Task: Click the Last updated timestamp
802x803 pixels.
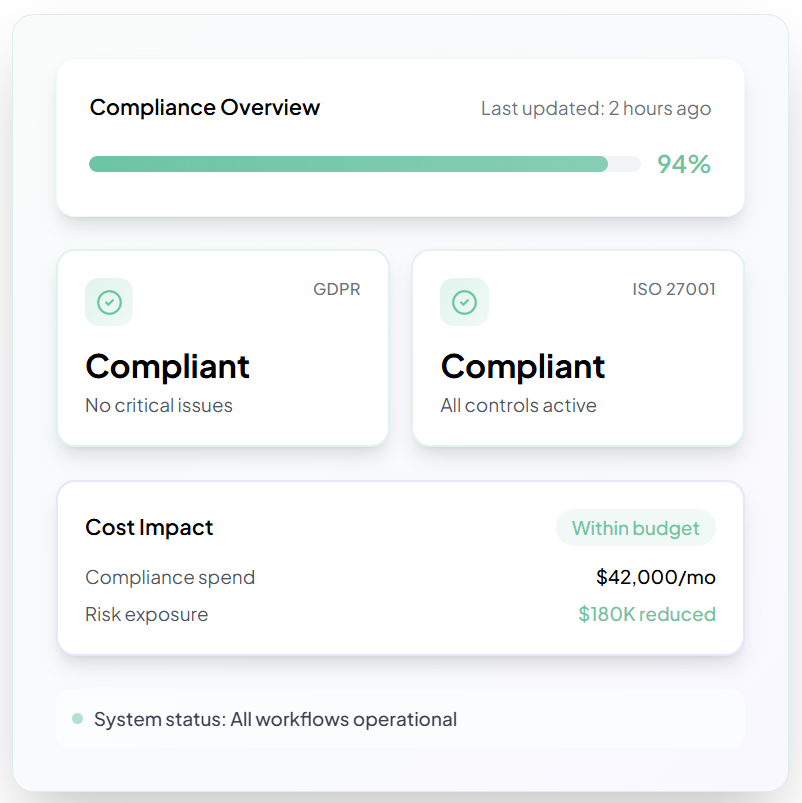Action: pyautogui.click(x=596, y=108)
